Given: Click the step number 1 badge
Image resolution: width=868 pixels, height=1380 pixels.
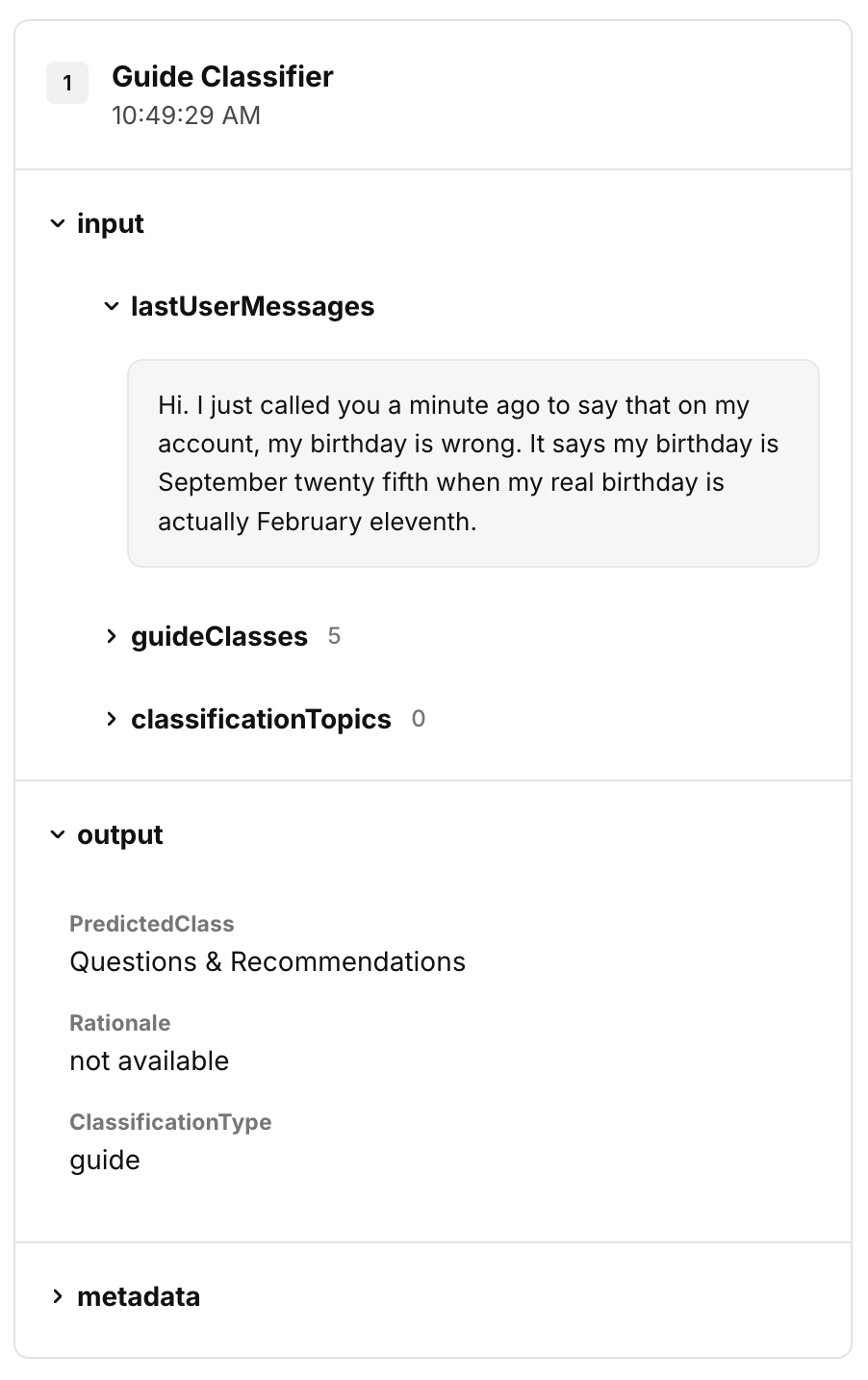Looking at the screenshot, I should 67,83.
